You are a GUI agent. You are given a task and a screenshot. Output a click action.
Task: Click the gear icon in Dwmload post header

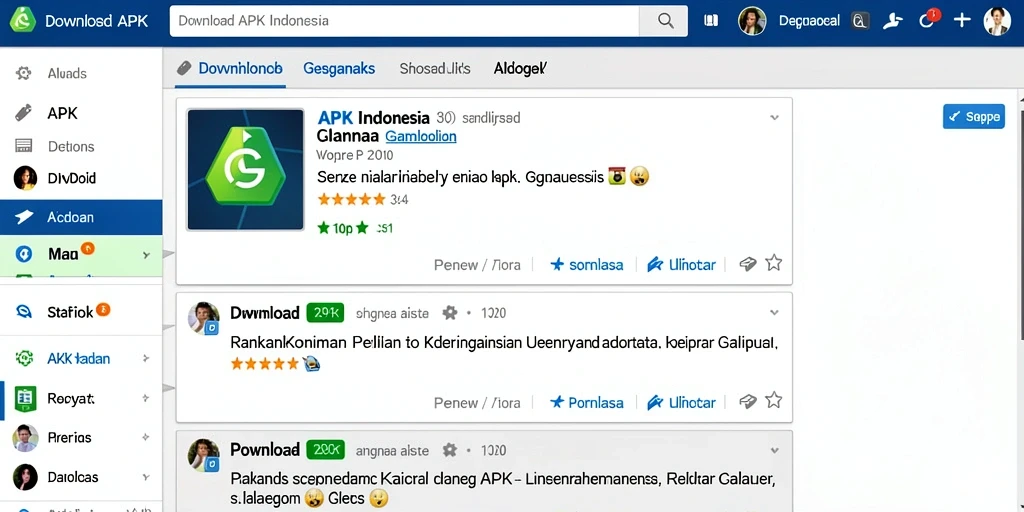coord(450,313)
